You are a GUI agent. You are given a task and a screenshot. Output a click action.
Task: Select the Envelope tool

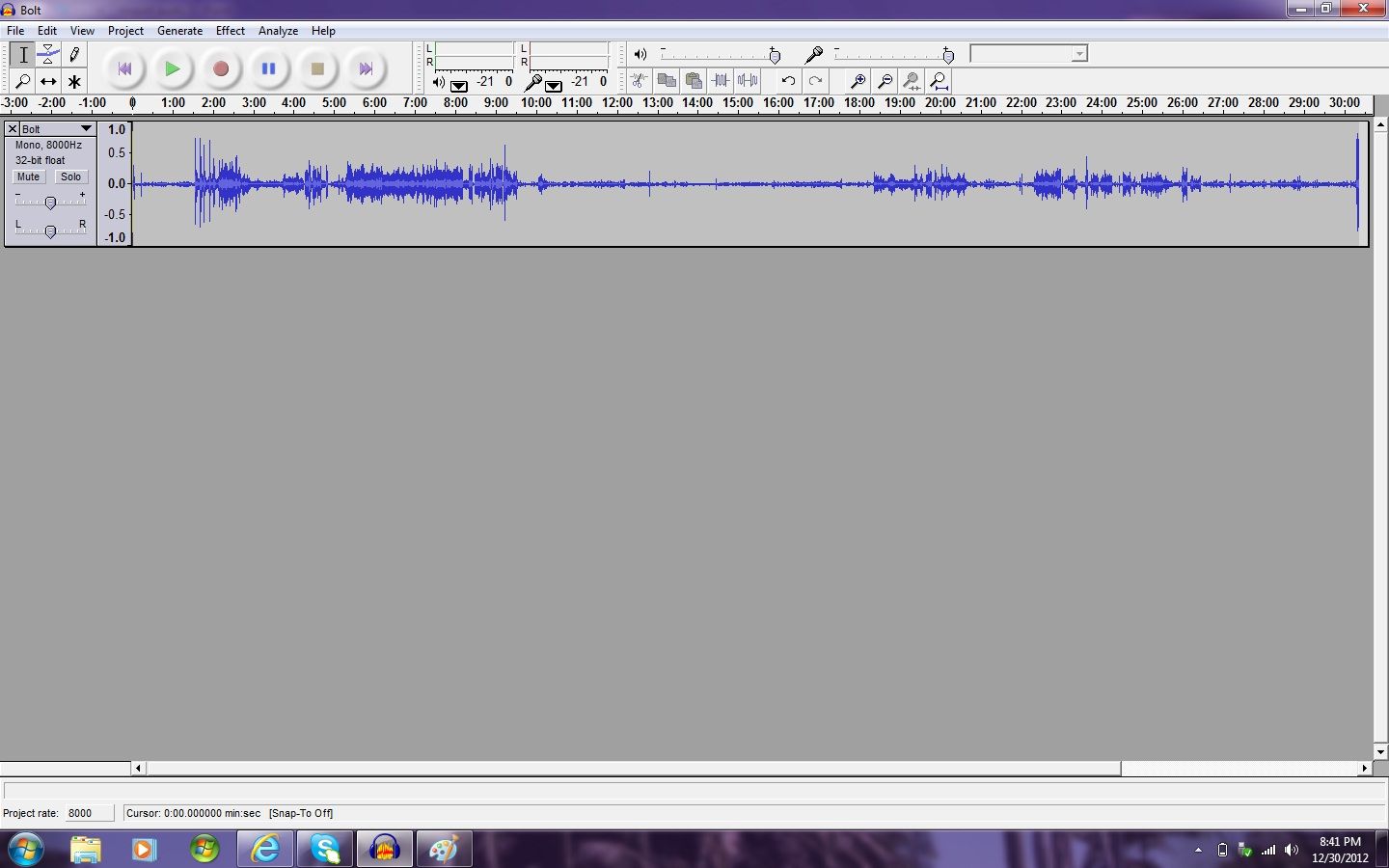(x=48, y=54)
